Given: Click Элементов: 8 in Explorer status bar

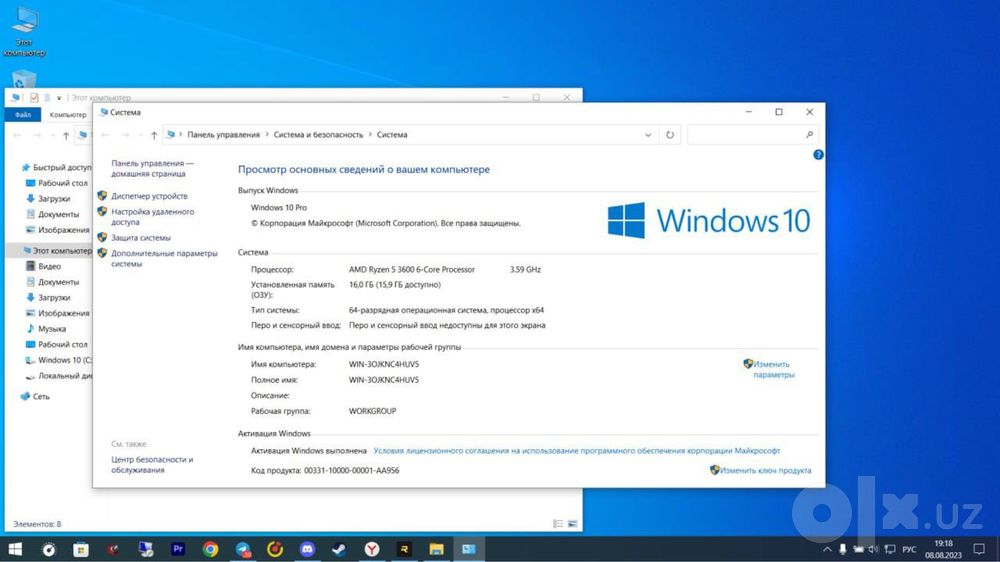Looking at the screenshot, I should pyautogui.click(x=37, y=524).
